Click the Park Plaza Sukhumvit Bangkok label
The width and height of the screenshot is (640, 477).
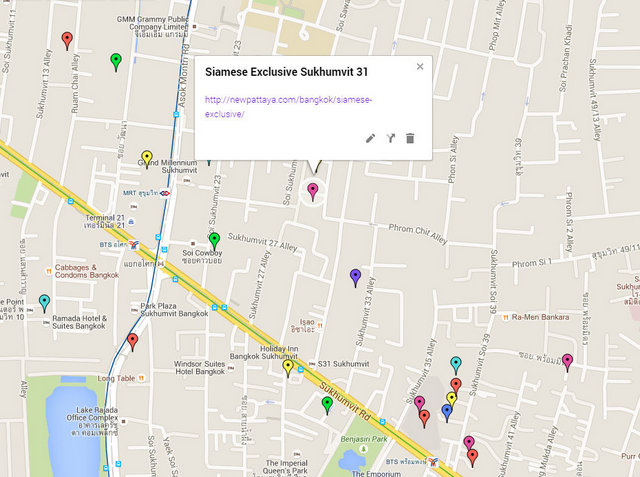174,310
